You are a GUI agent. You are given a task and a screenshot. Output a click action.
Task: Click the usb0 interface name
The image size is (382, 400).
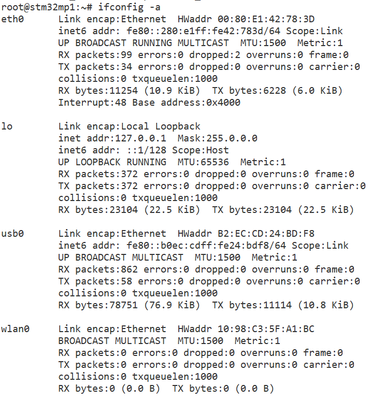[13, 233]
